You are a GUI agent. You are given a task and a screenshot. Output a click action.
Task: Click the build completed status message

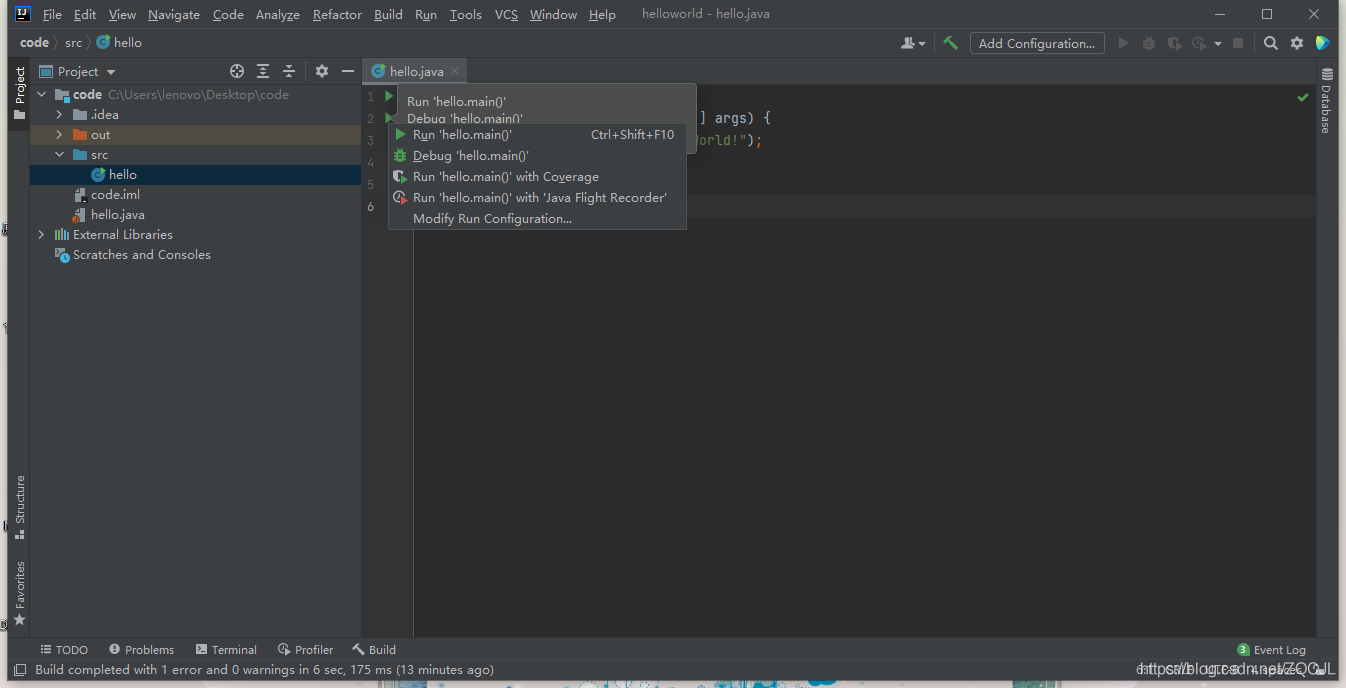(264, 670)
